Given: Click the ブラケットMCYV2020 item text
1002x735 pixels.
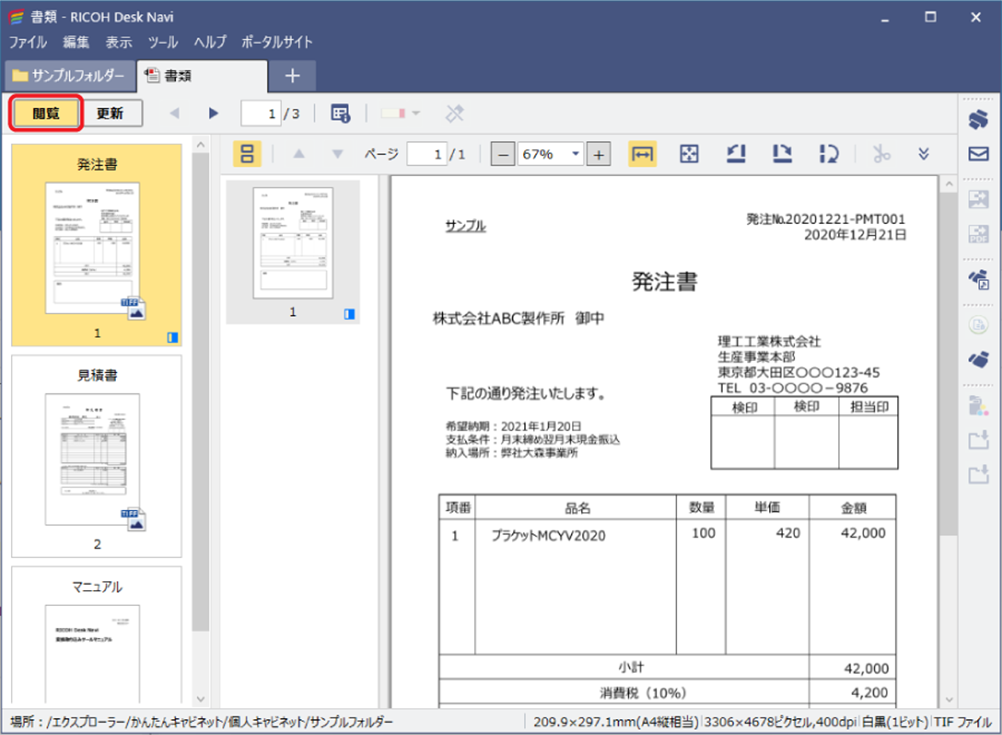Looking at the screenshot, I should coord(548,536).
